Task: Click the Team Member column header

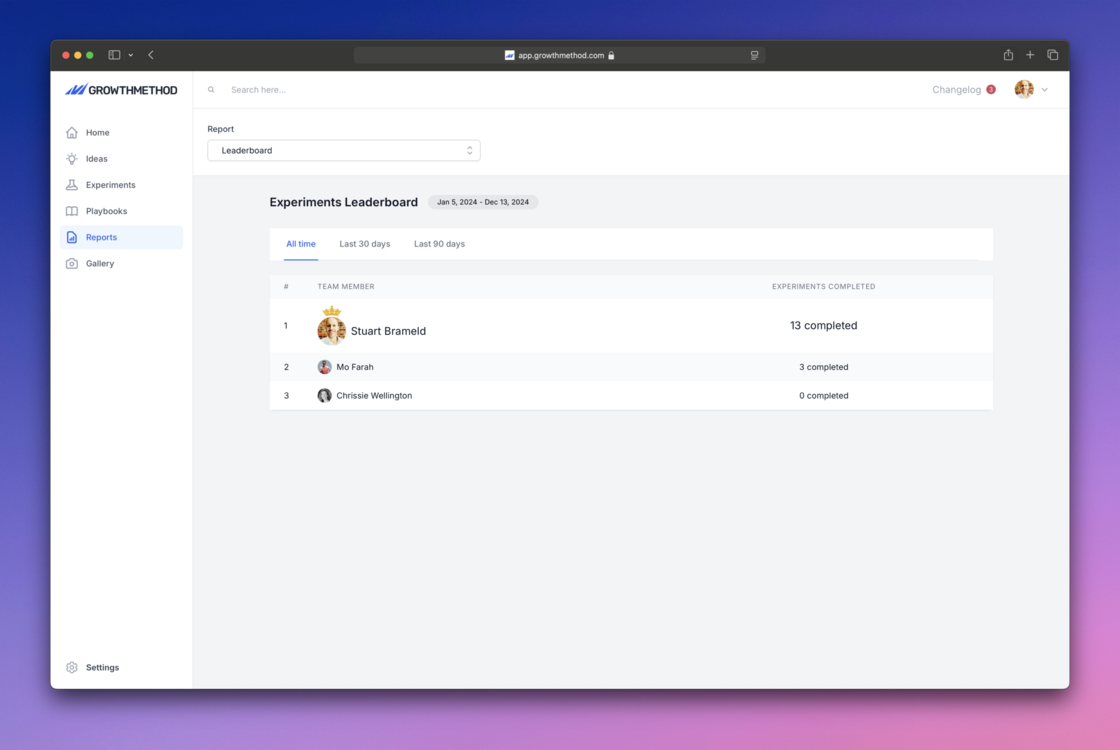Action: click(346, 286)
